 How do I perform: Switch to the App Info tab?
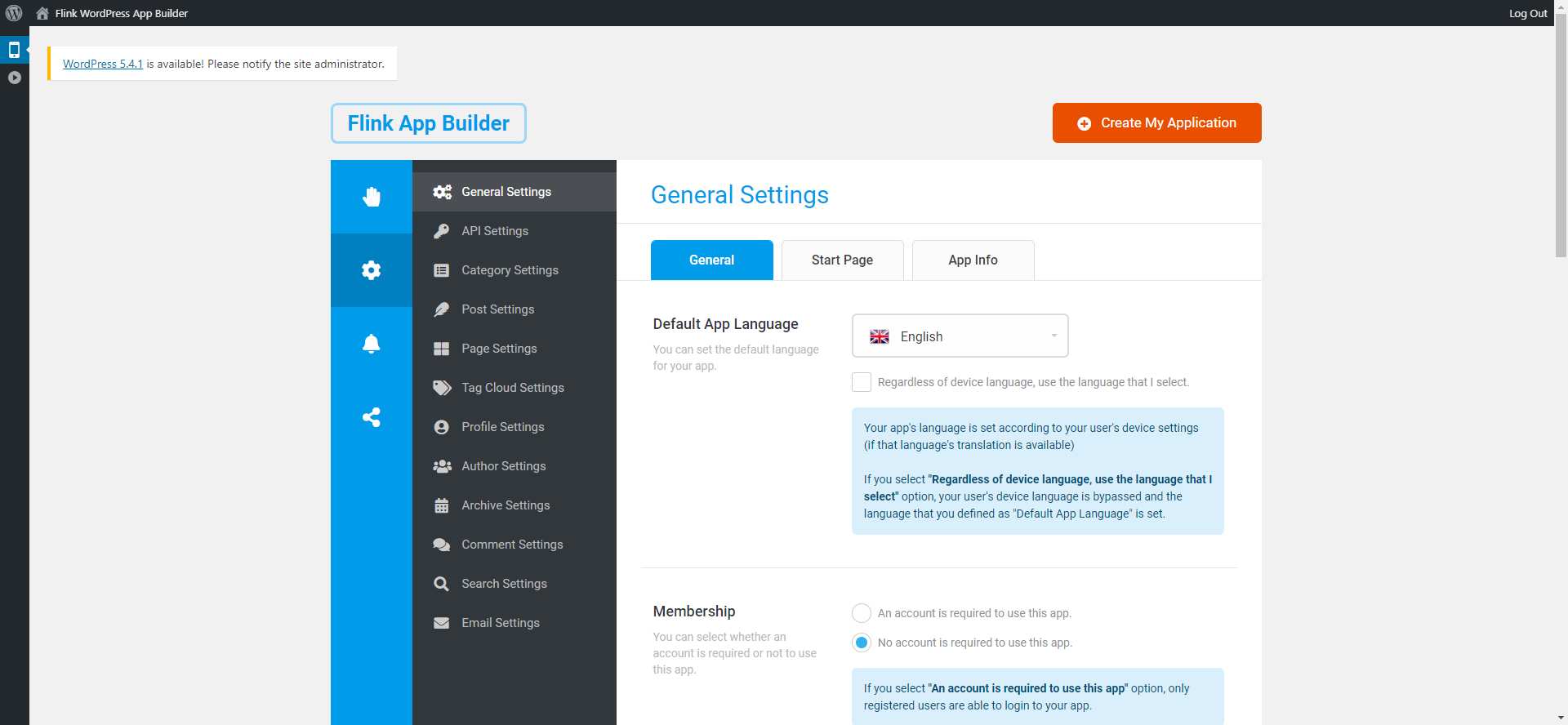[x=973, y=260]
